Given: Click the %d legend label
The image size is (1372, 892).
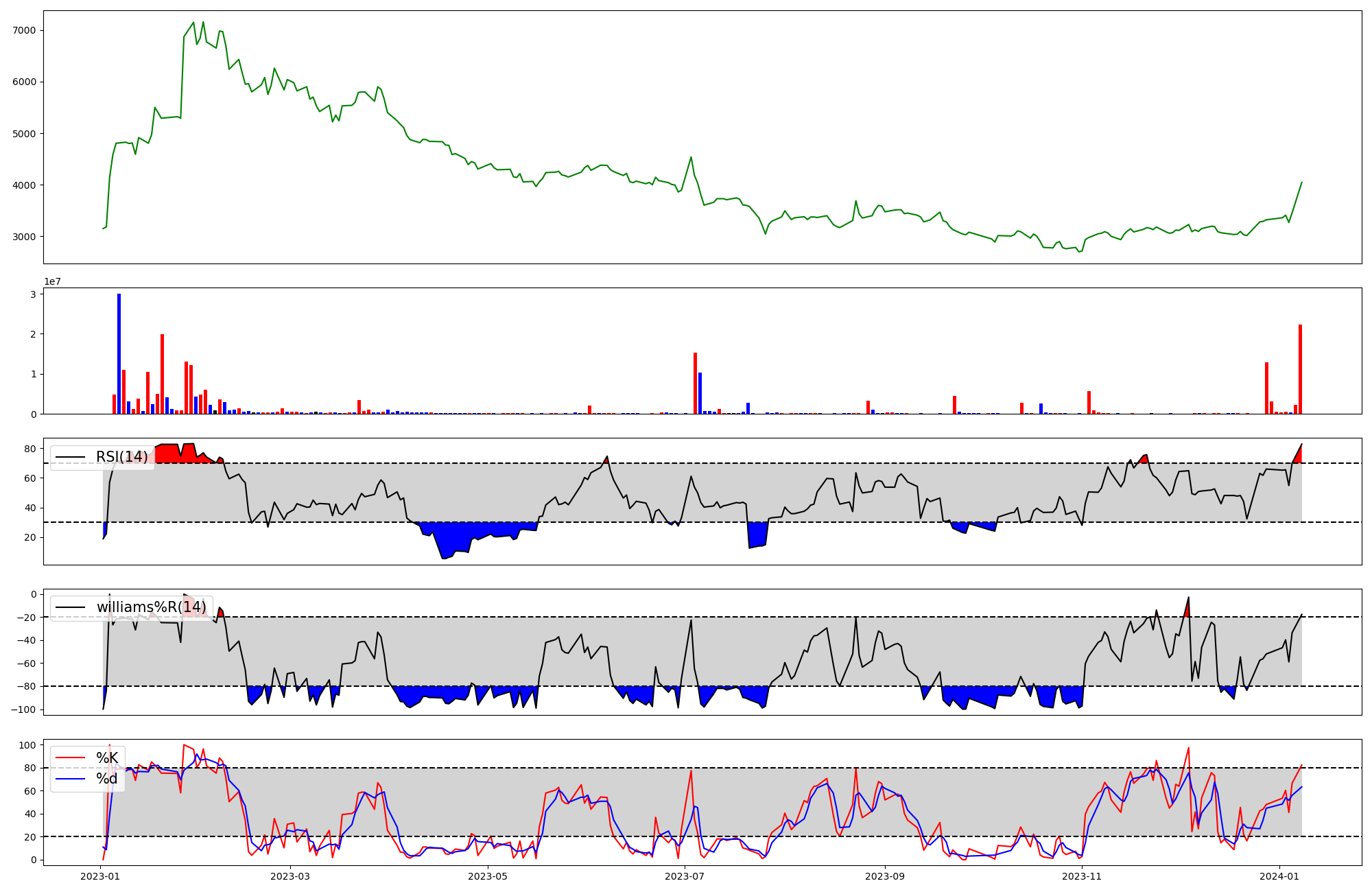Looking at the screenshot, I should 107,779.
